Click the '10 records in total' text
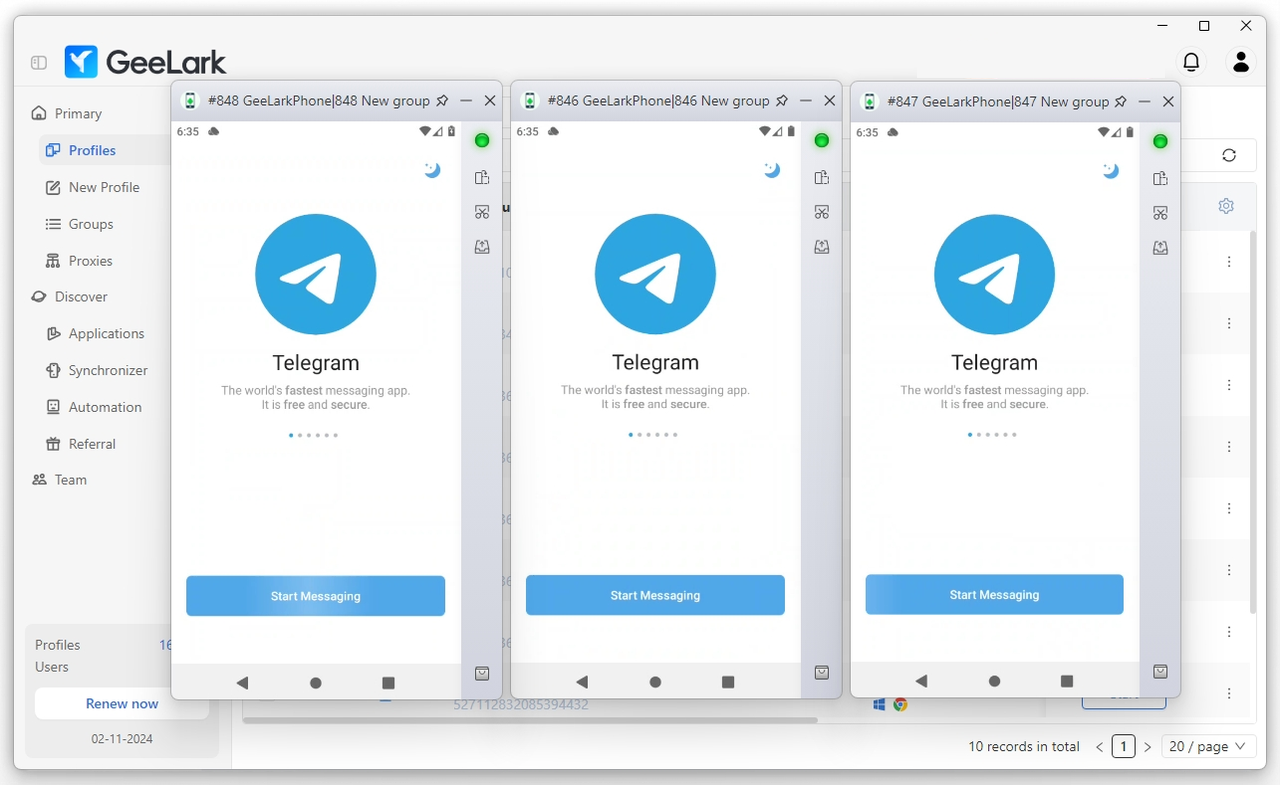Viewport: 1280px width, 785px height. pyautogui.click(x=1024, y=746)
